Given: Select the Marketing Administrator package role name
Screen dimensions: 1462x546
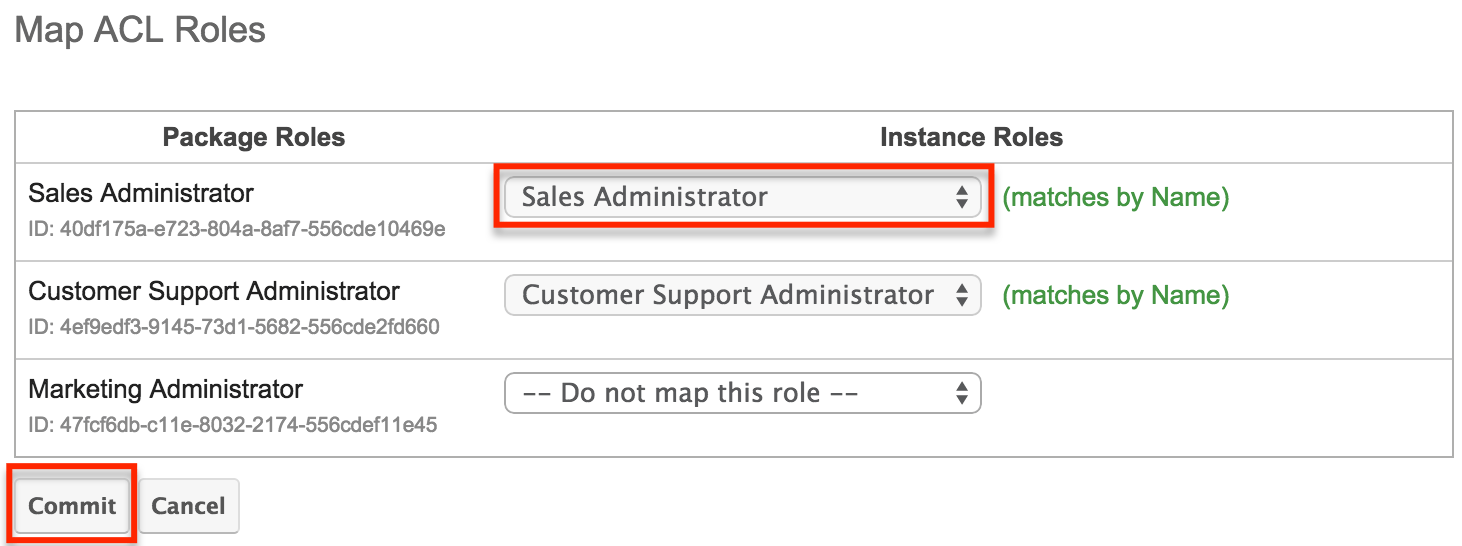Looking at the screenshot, I should pos(165,389).
